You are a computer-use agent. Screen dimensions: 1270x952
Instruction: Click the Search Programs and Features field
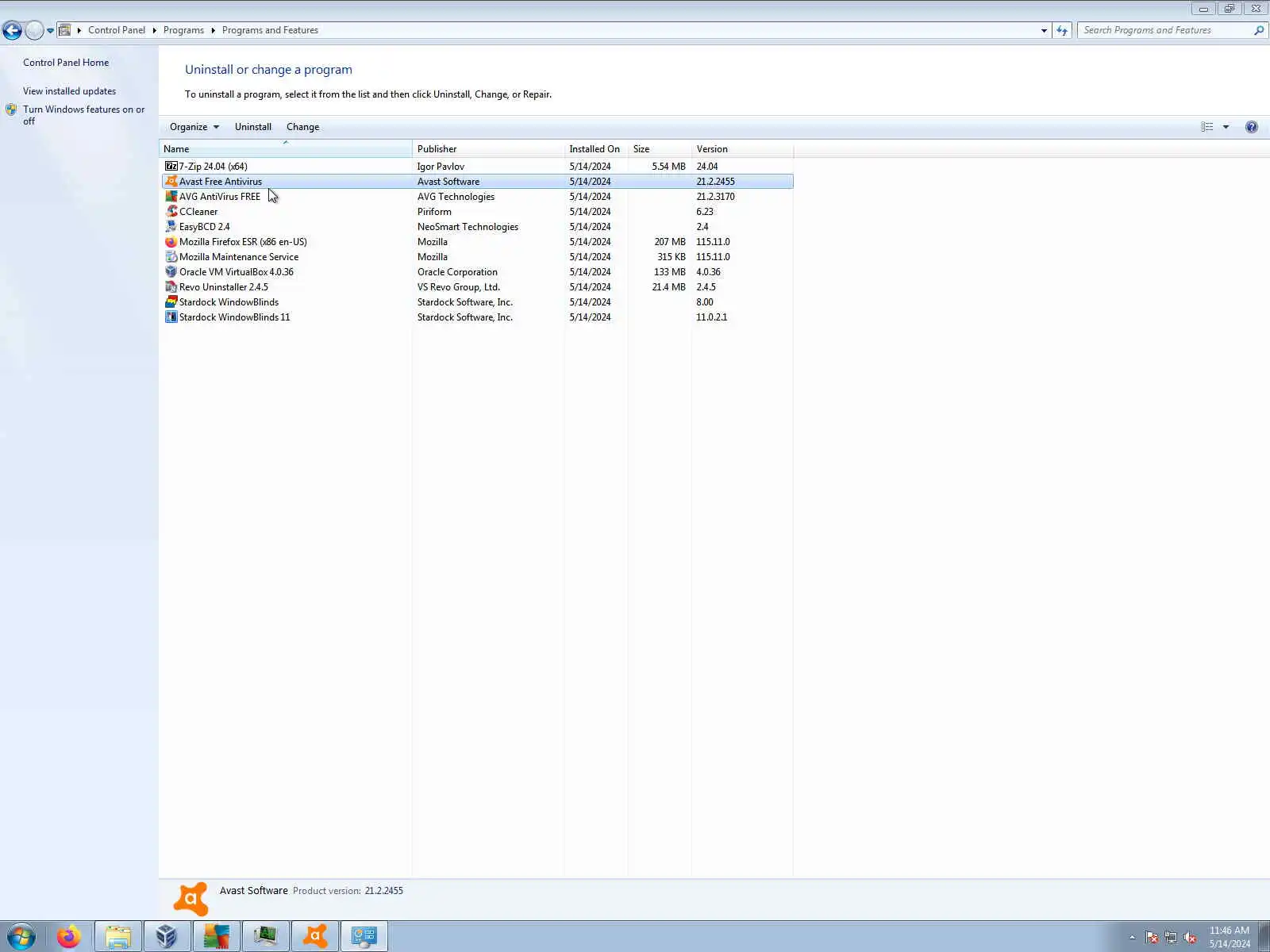pos(1166,30)
